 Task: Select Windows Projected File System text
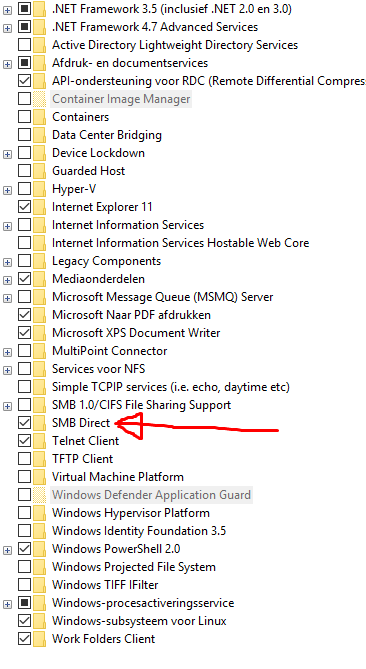click(134, 567)
